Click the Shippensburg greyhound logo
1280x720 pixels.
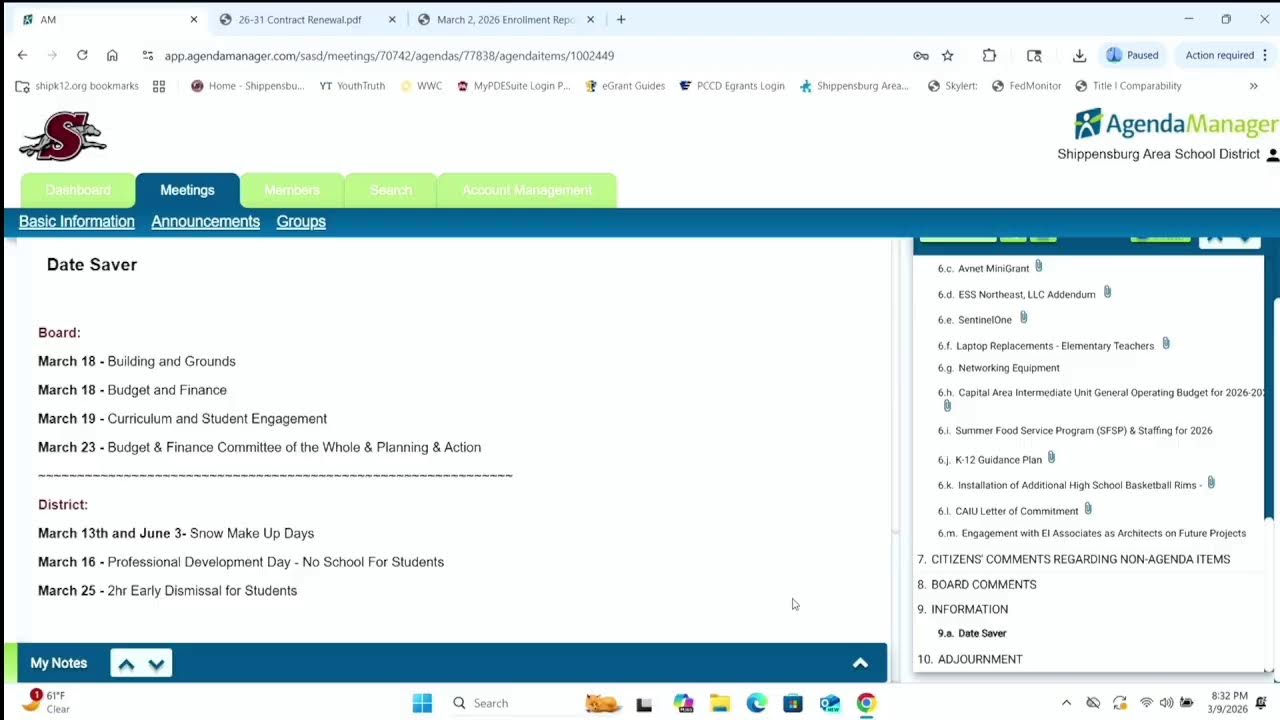click(x=62, y=136)
